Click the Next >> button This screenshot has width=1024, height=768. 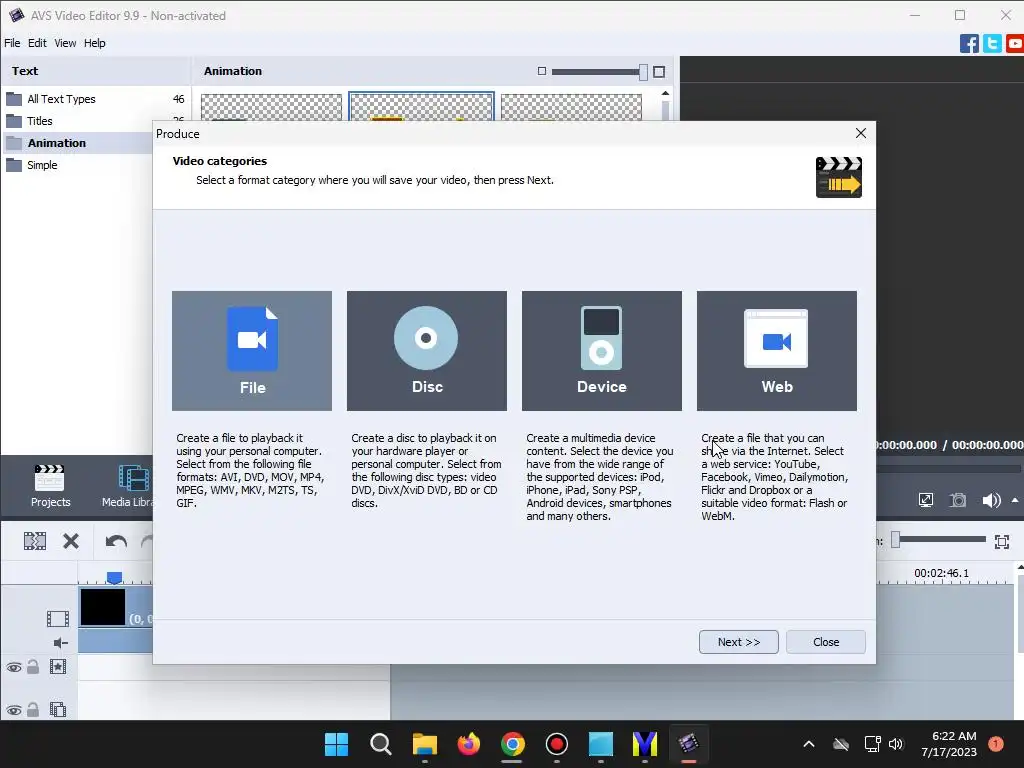tap(739, 642)
